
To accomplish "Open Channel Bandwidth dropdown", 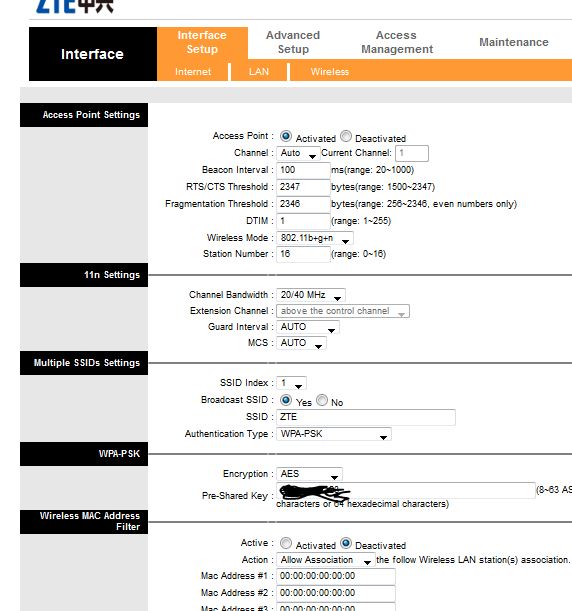I will coord(311,295).
